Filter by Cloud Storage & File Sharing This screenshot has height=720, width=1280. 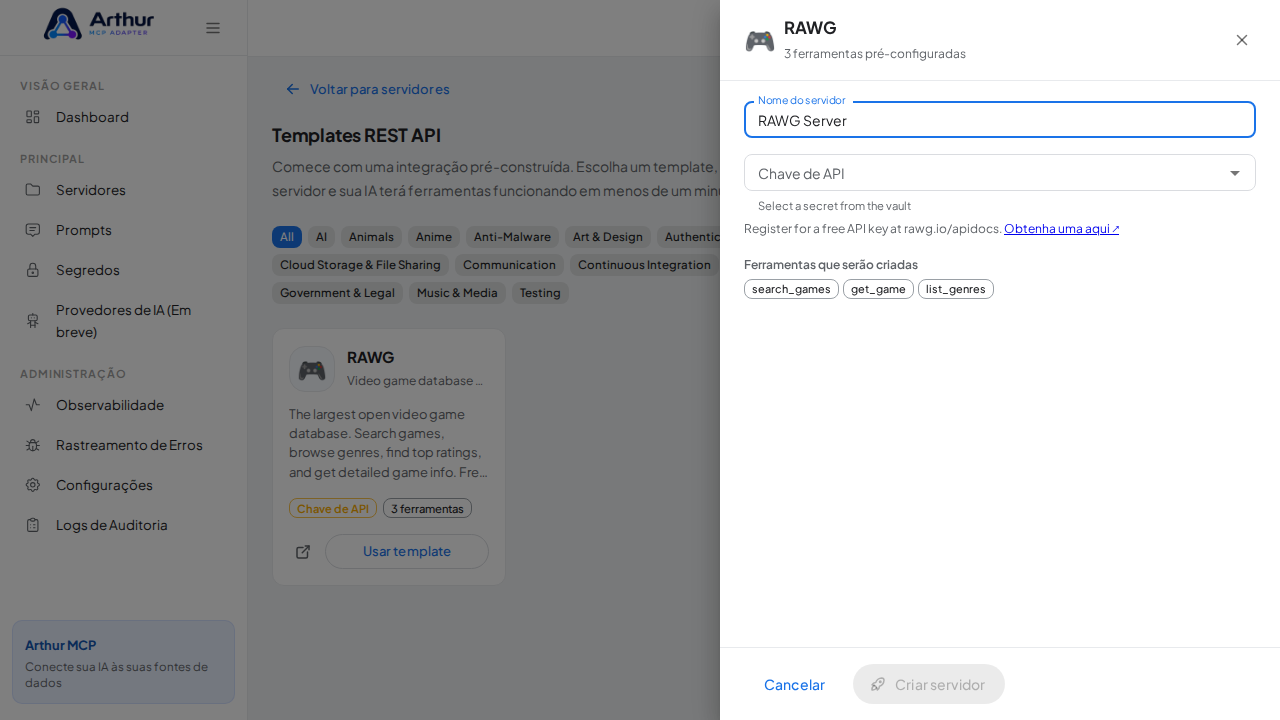[x=360, y=265]
